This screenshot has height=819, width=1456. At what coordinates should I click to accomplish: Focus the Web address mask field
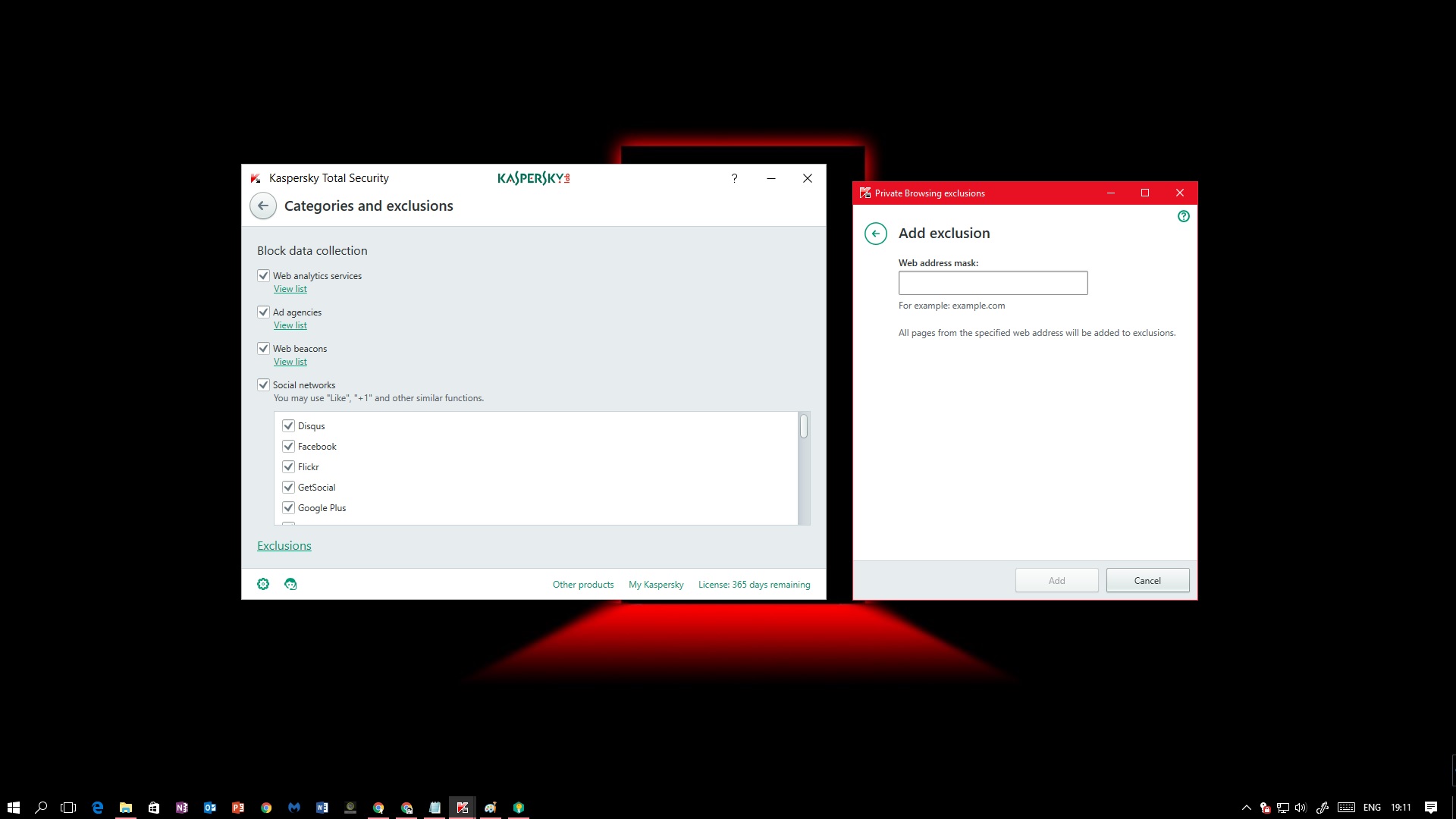point(993,283)
